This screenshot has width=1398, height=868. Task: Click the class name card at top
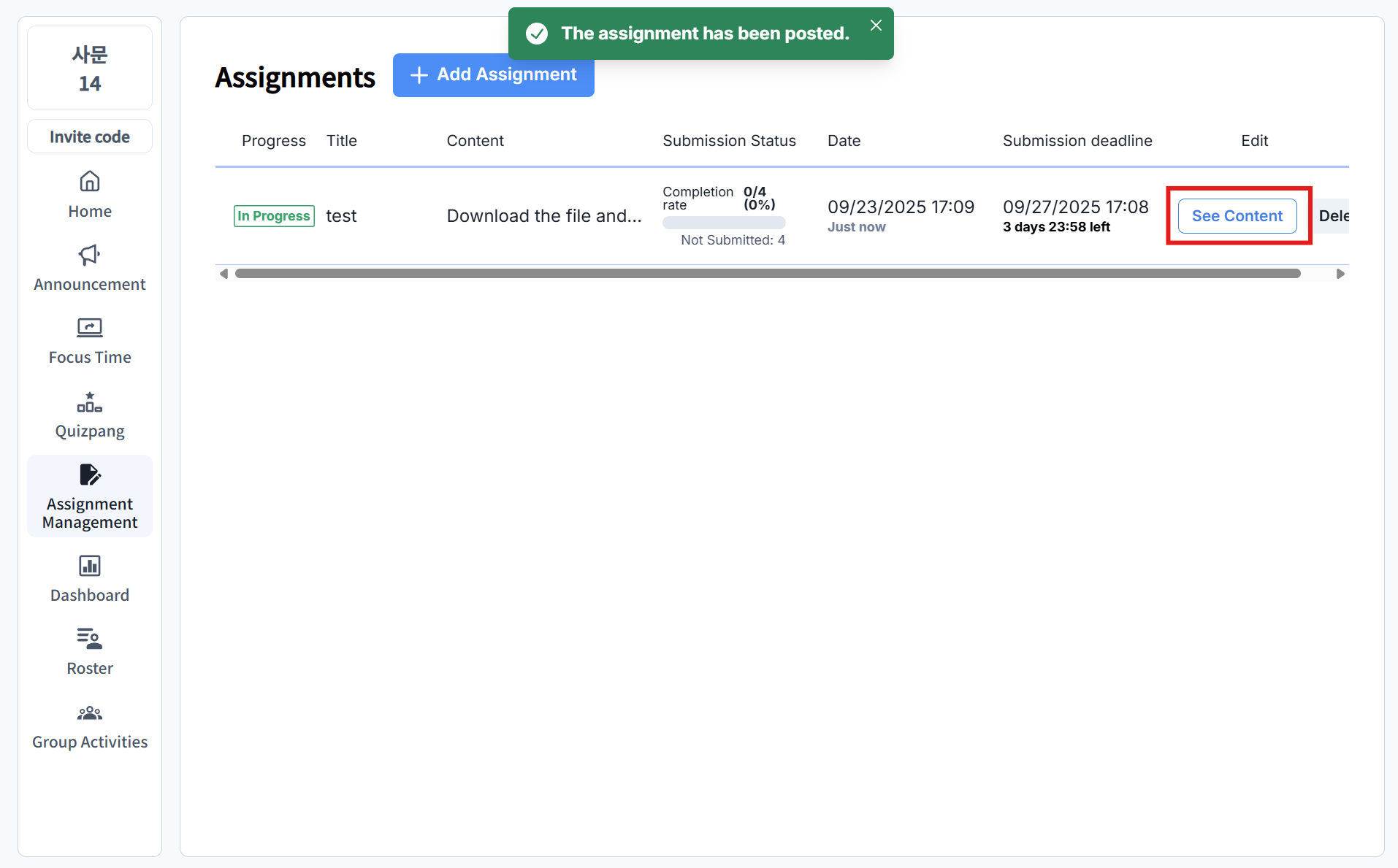89,68
